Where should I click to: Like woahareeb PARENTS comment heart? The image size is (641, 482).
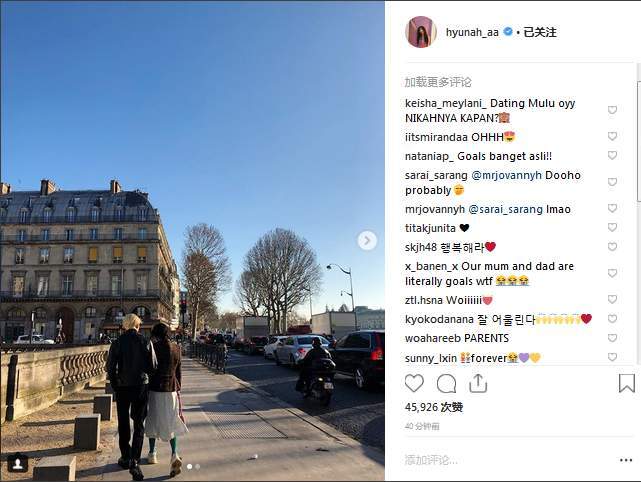click(612, 338)
